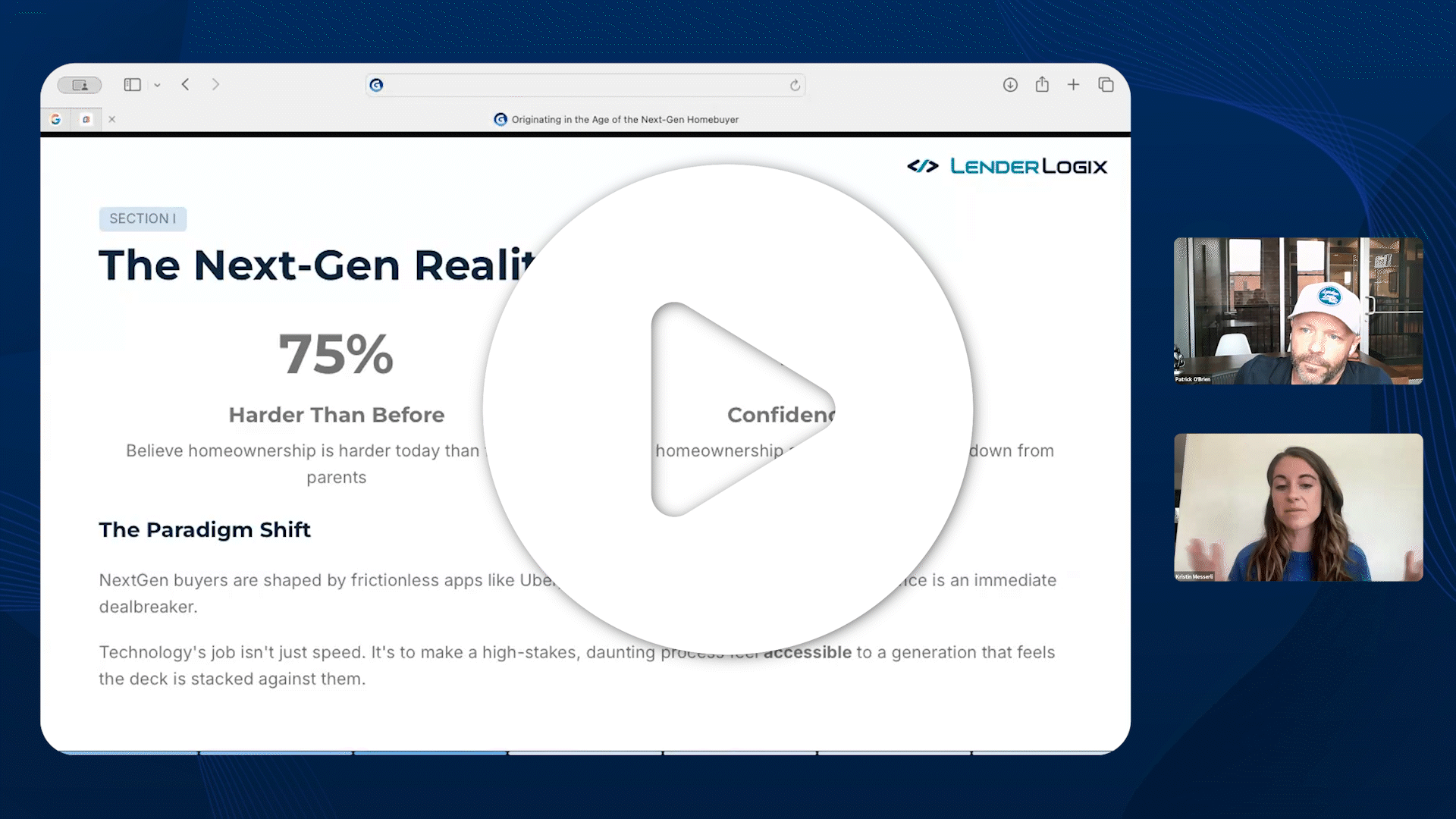Click the Believe homeownership is harder text
This screenshot has width=1456, height=819.
(303, 463)
